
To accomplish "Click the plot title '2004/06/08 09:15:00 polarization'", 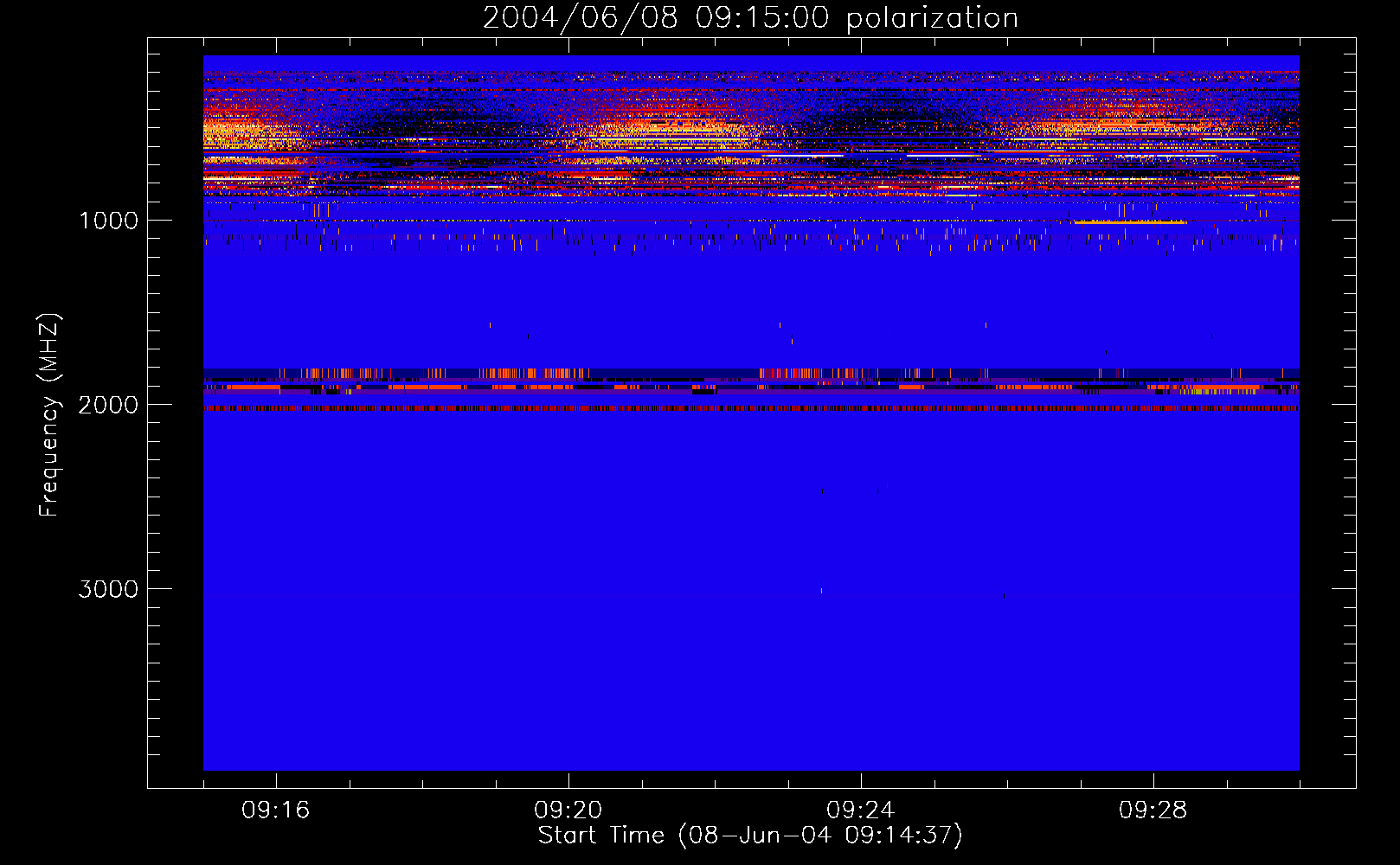I will point(750,17).
